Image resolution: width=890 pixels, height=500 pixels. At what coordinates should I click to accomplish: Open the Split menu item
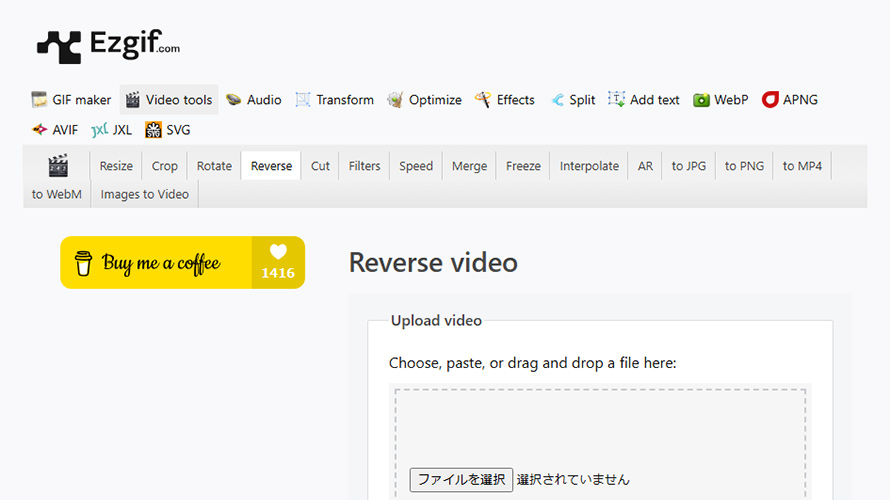pos(573,100)
